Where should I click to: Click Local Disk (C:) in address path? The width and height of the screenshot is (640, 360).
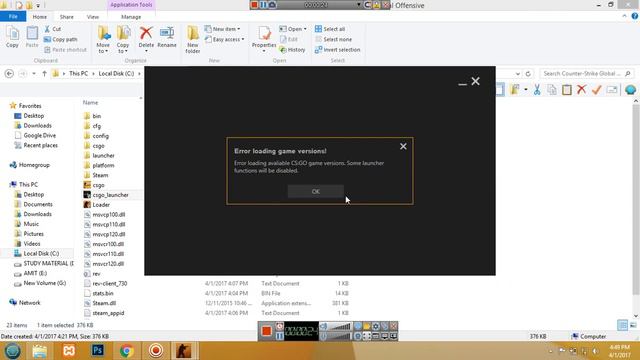point(116,73)
